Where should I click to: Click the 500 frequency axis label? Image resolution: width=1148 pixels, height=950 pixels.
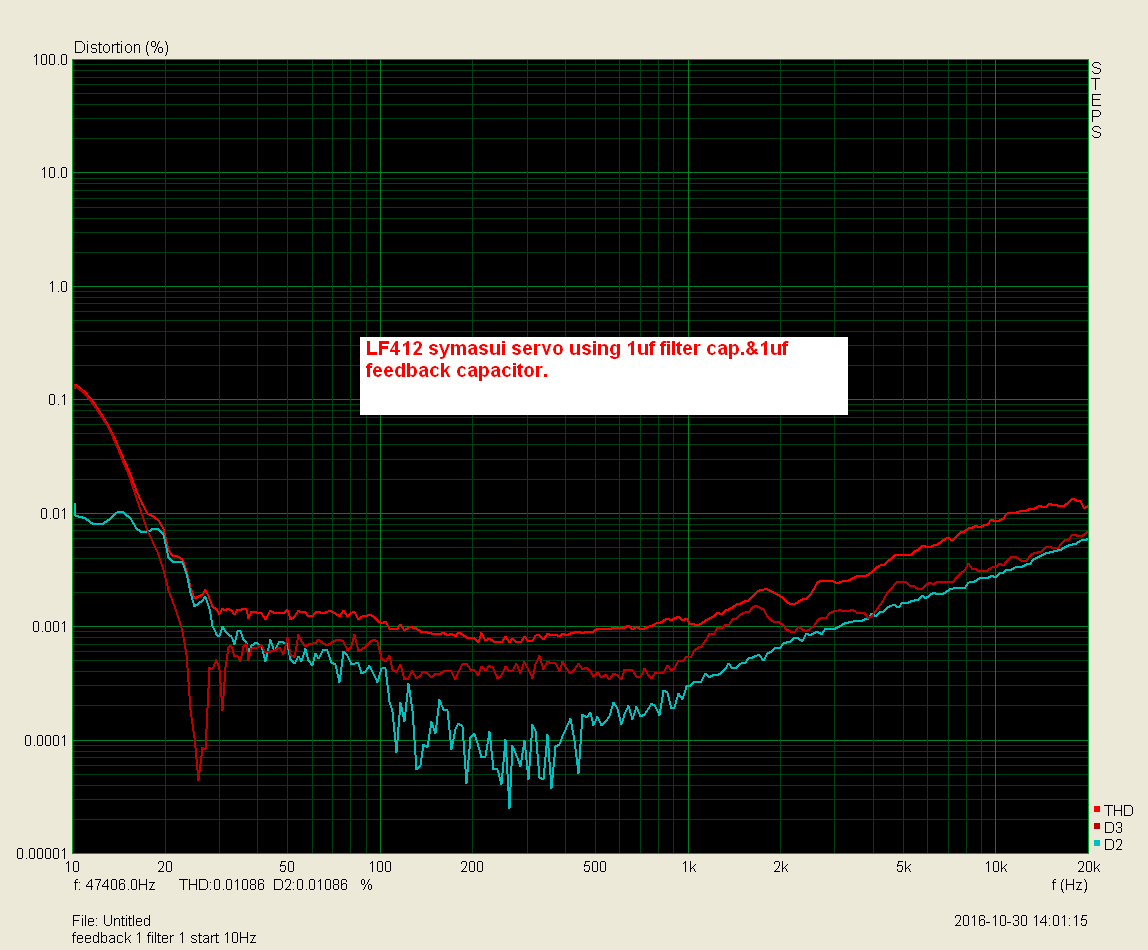[594, 867]
